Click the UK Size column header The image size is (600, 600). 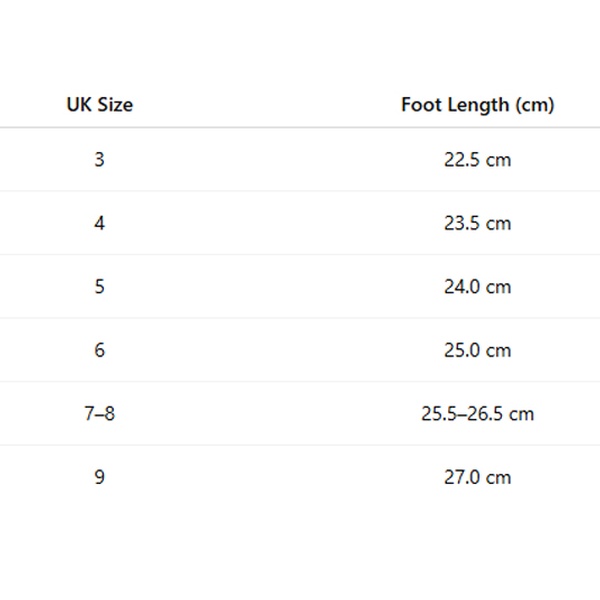tap(99, 104)
